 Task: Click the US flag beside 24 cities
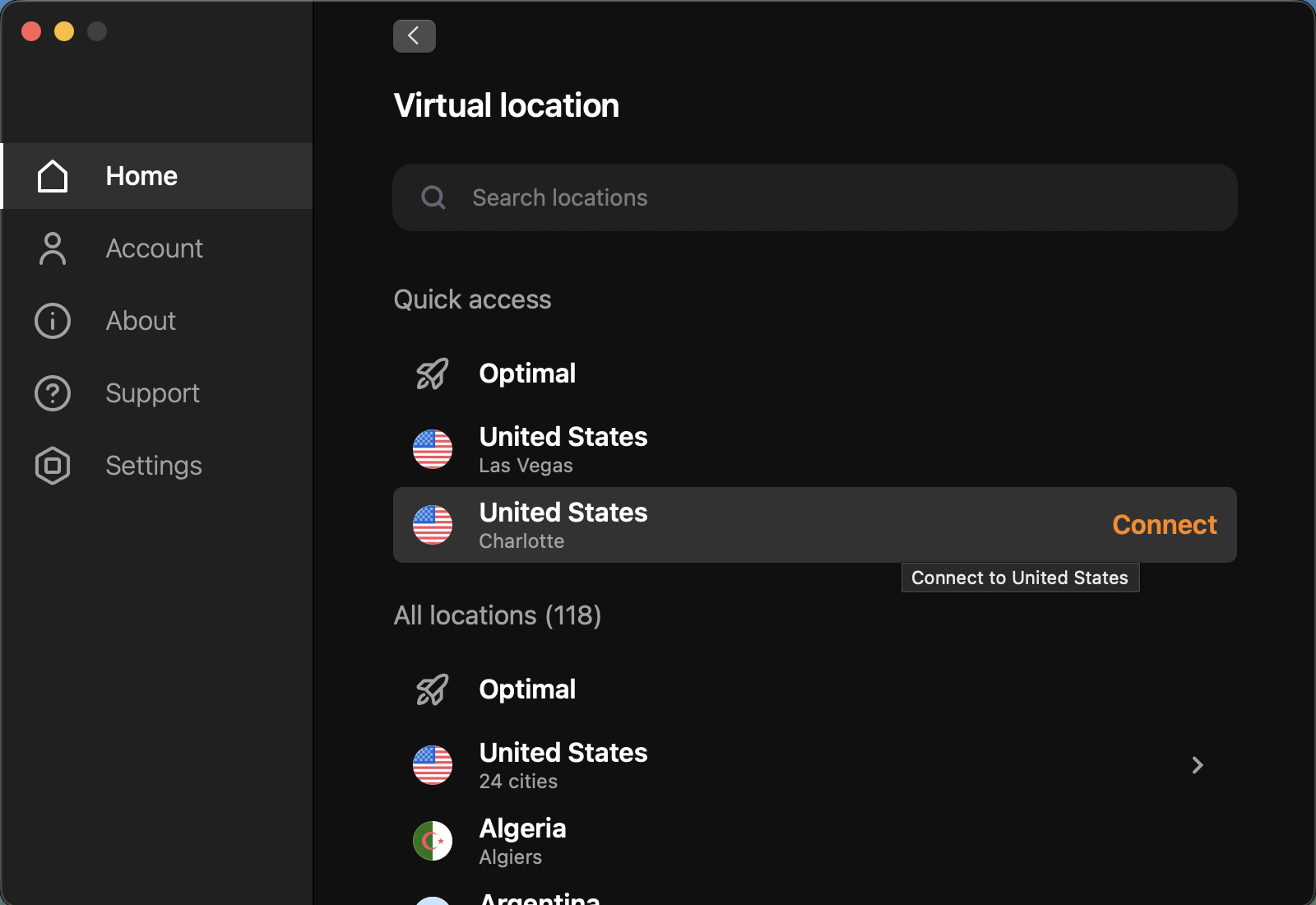tap(433, 765)
